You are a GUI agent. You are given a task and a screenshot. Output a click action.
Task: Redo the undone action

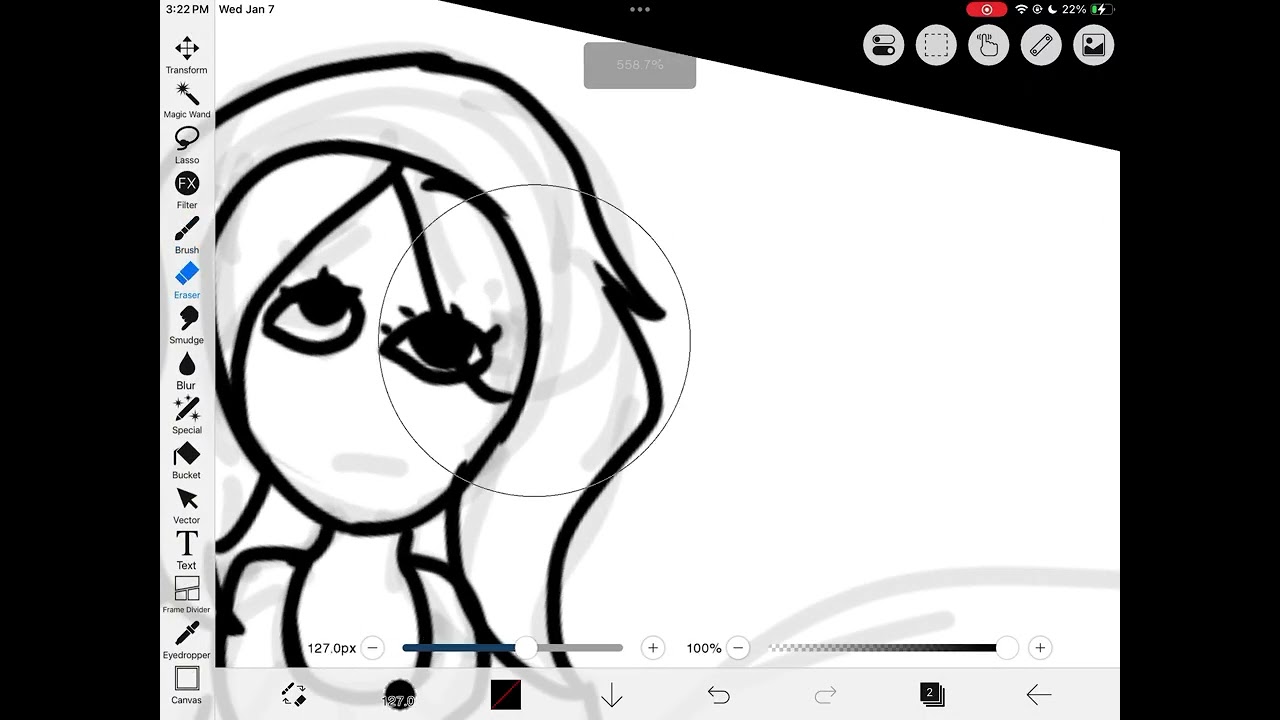coord(826,694)
